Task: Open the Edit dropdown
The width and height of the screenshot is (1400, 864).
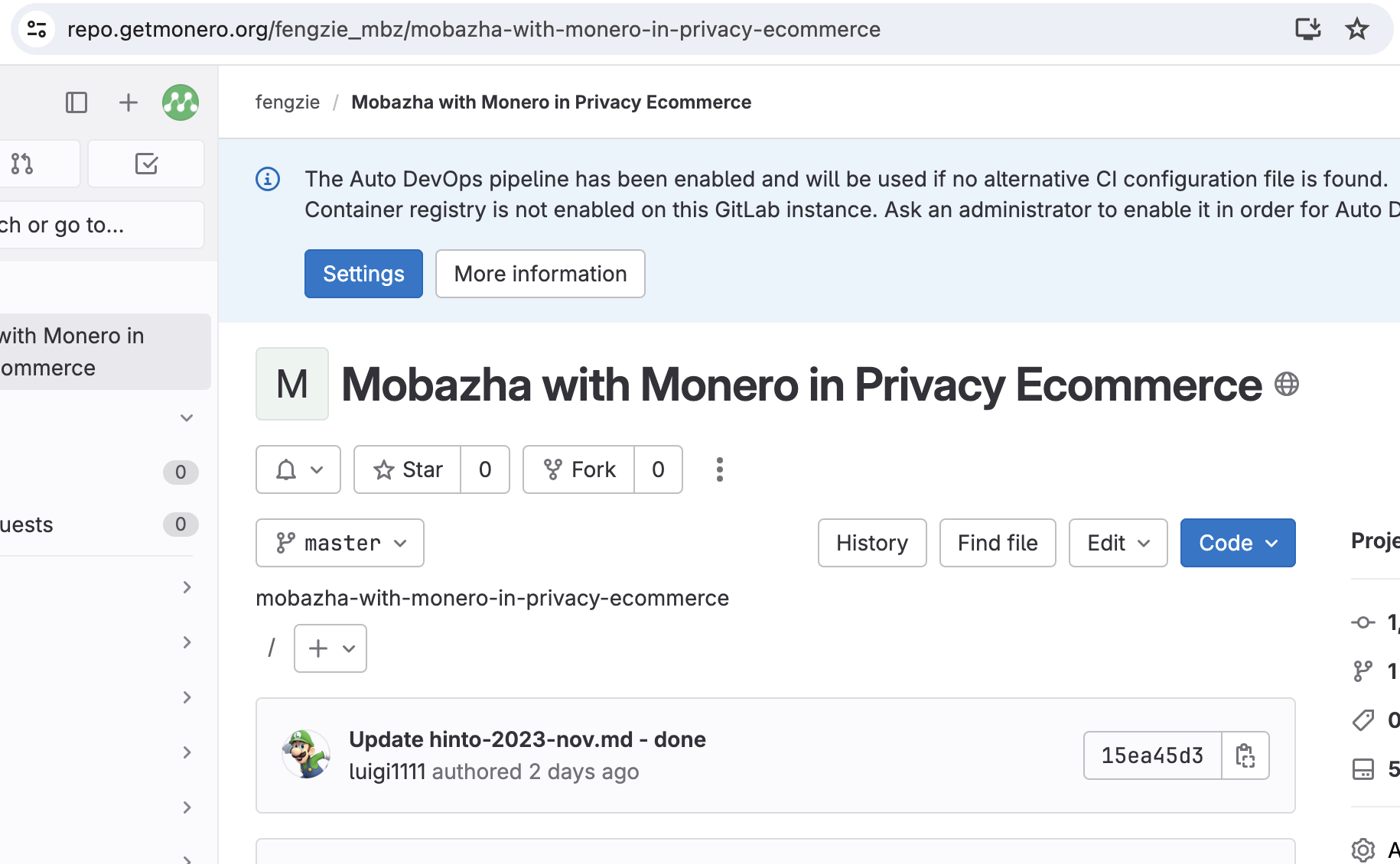Action: [x=1118, y=543]
